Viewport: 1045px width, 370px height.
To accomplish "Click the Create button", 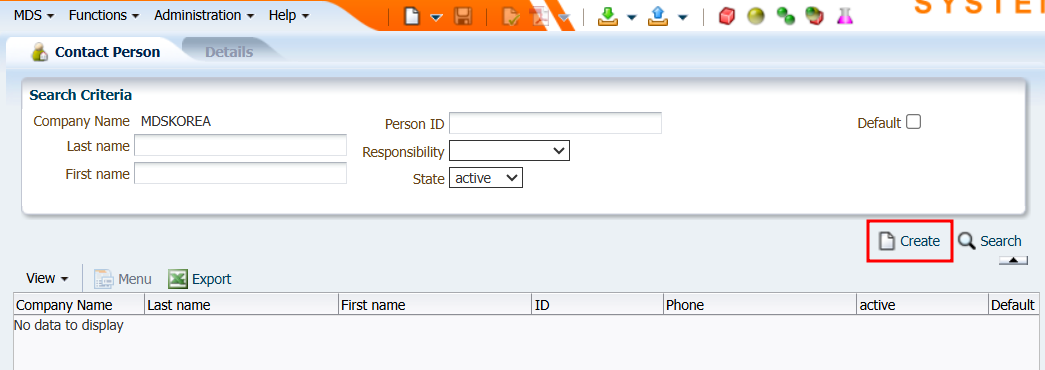I will [910, 241].
